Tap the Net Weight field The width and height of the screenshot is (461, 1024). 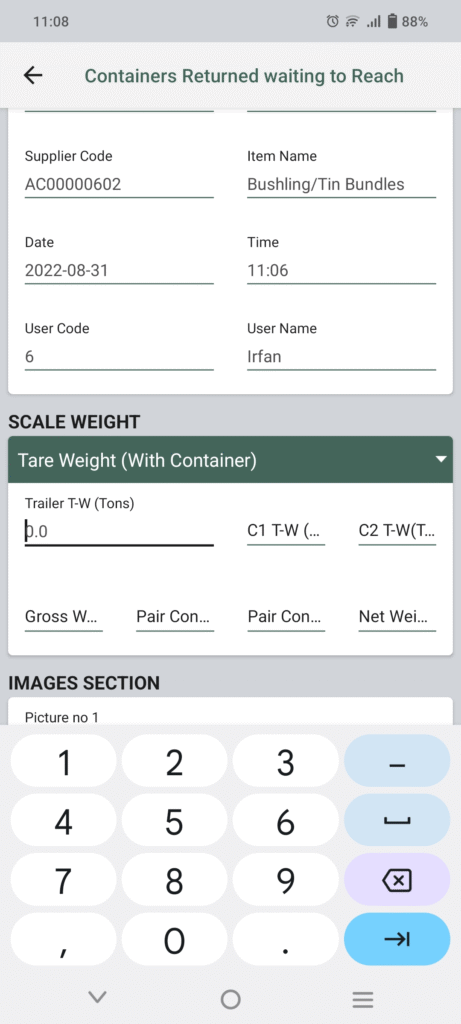(x=397, y=616)
